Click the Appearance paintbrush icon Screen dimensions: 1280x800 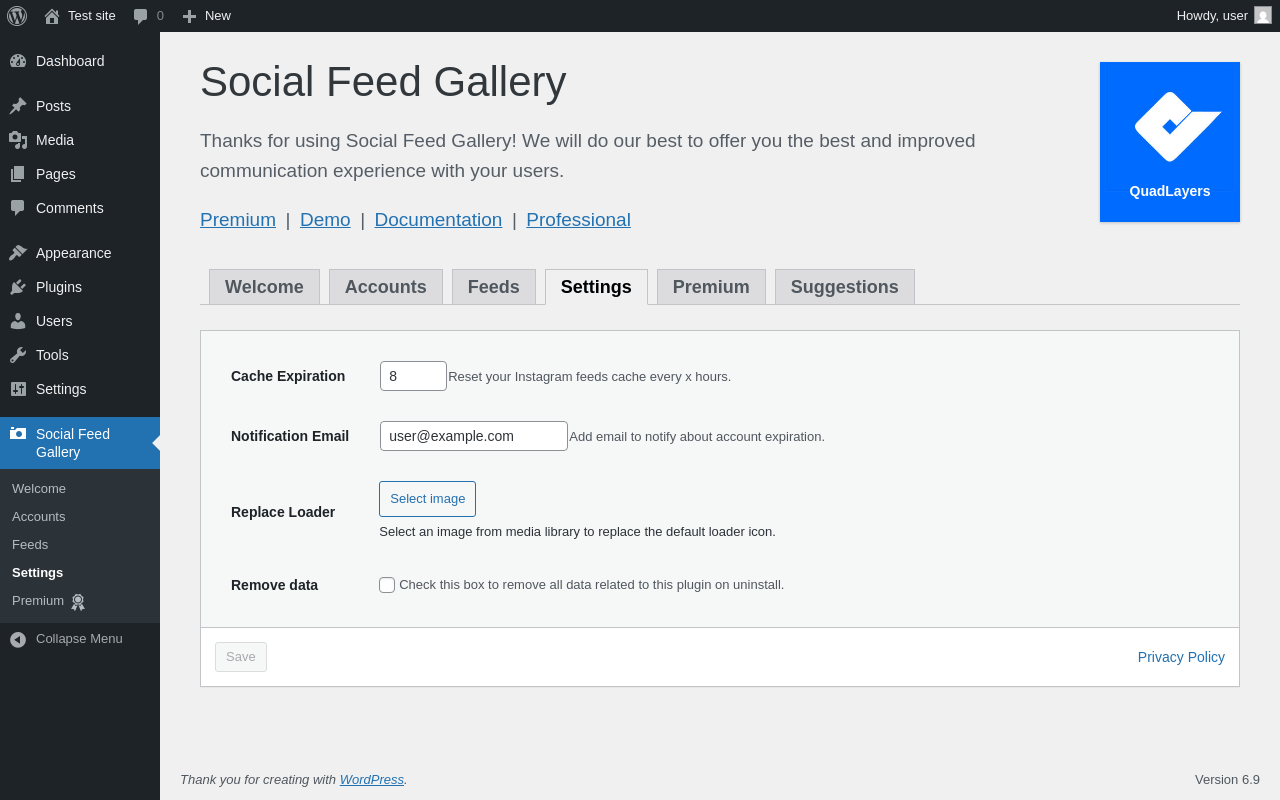pyautogui.click(x=18, y=253)
